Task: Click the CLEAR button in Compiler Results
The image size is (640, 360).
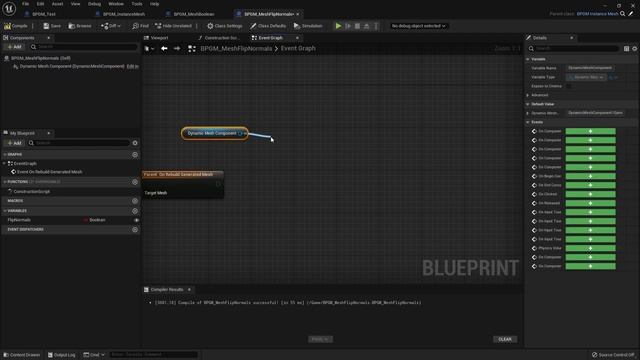Action: point(505,339)
